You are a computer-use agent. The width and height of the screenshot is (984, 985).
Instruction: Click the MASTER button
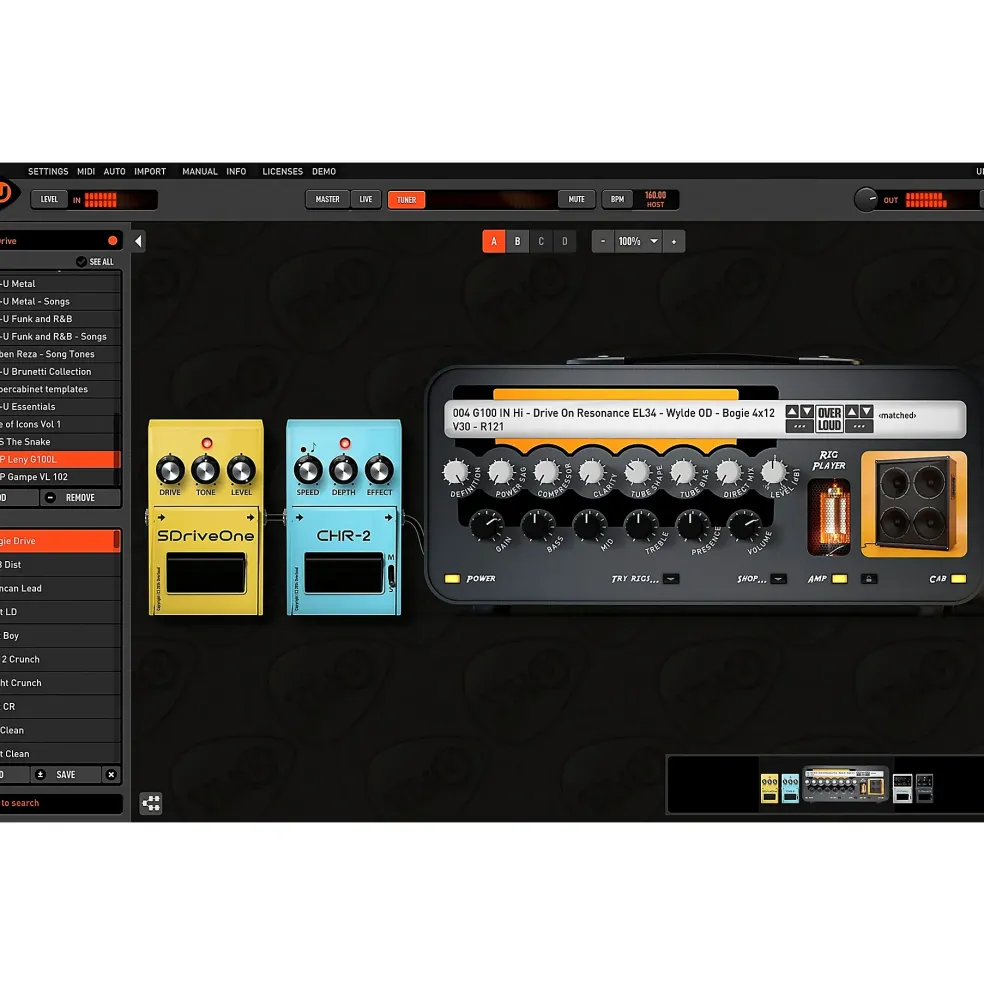[327, 199]
